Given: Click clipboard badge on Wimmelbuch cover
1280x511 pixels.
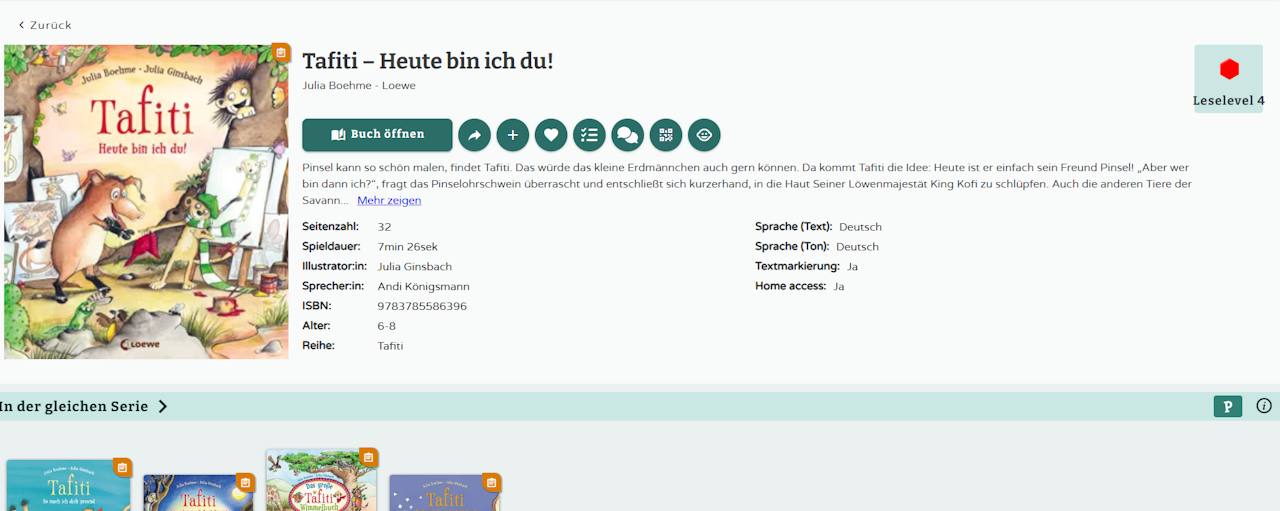Looking at the screenshot, I should point(368,457).
